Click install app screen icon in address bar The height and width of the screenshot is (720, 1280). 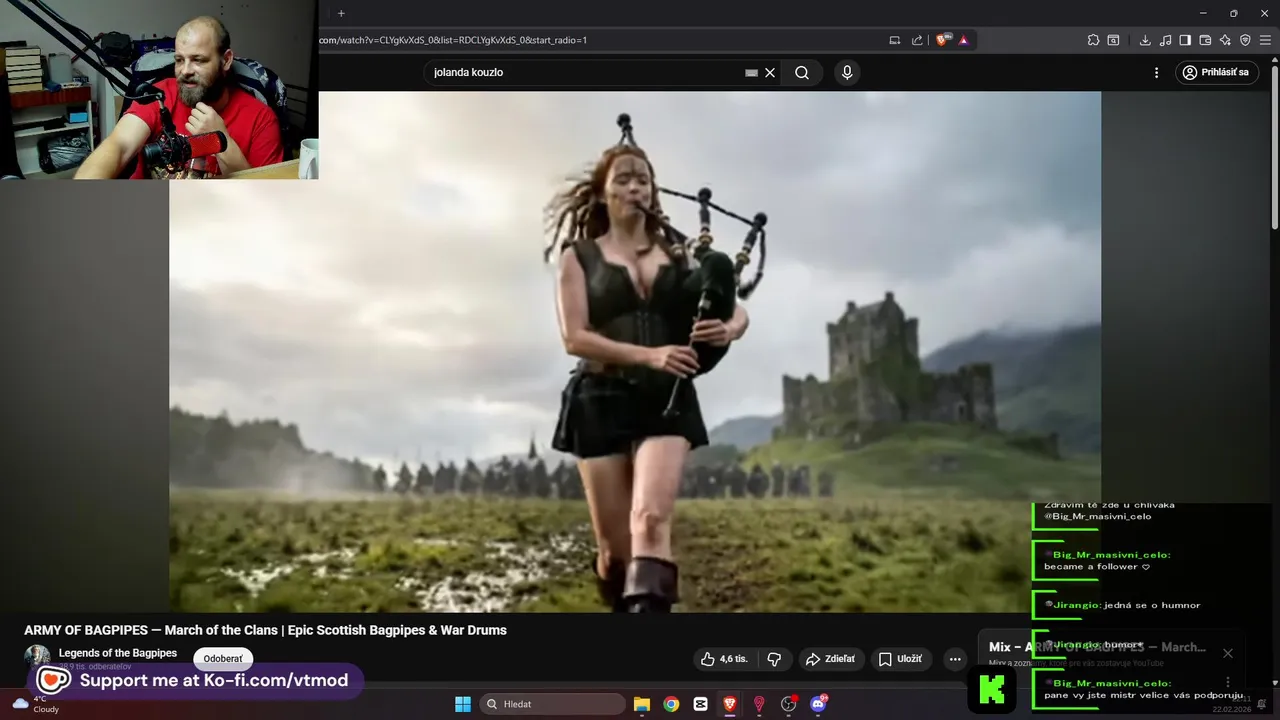point(895,40)
